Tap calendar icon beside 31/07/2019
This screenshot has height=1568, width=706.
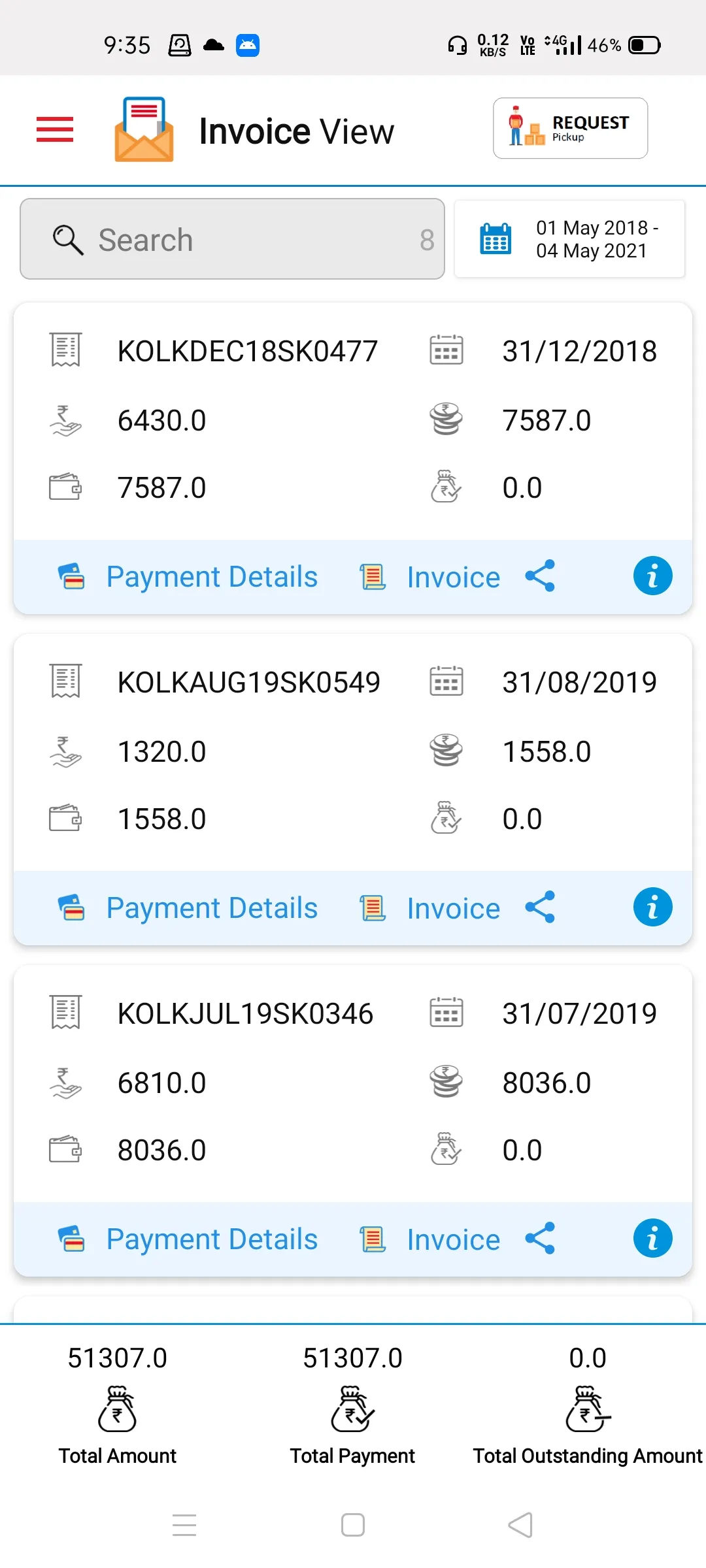pos(446,1013)
